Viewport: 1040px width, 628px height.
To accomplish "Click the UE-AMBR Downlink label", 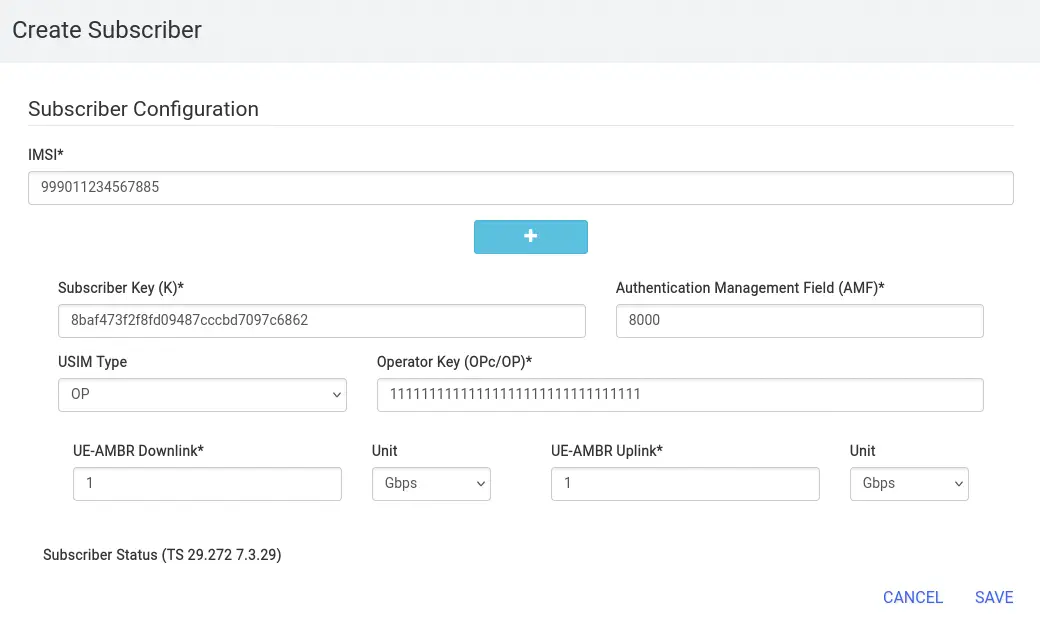I will point(138,451).
